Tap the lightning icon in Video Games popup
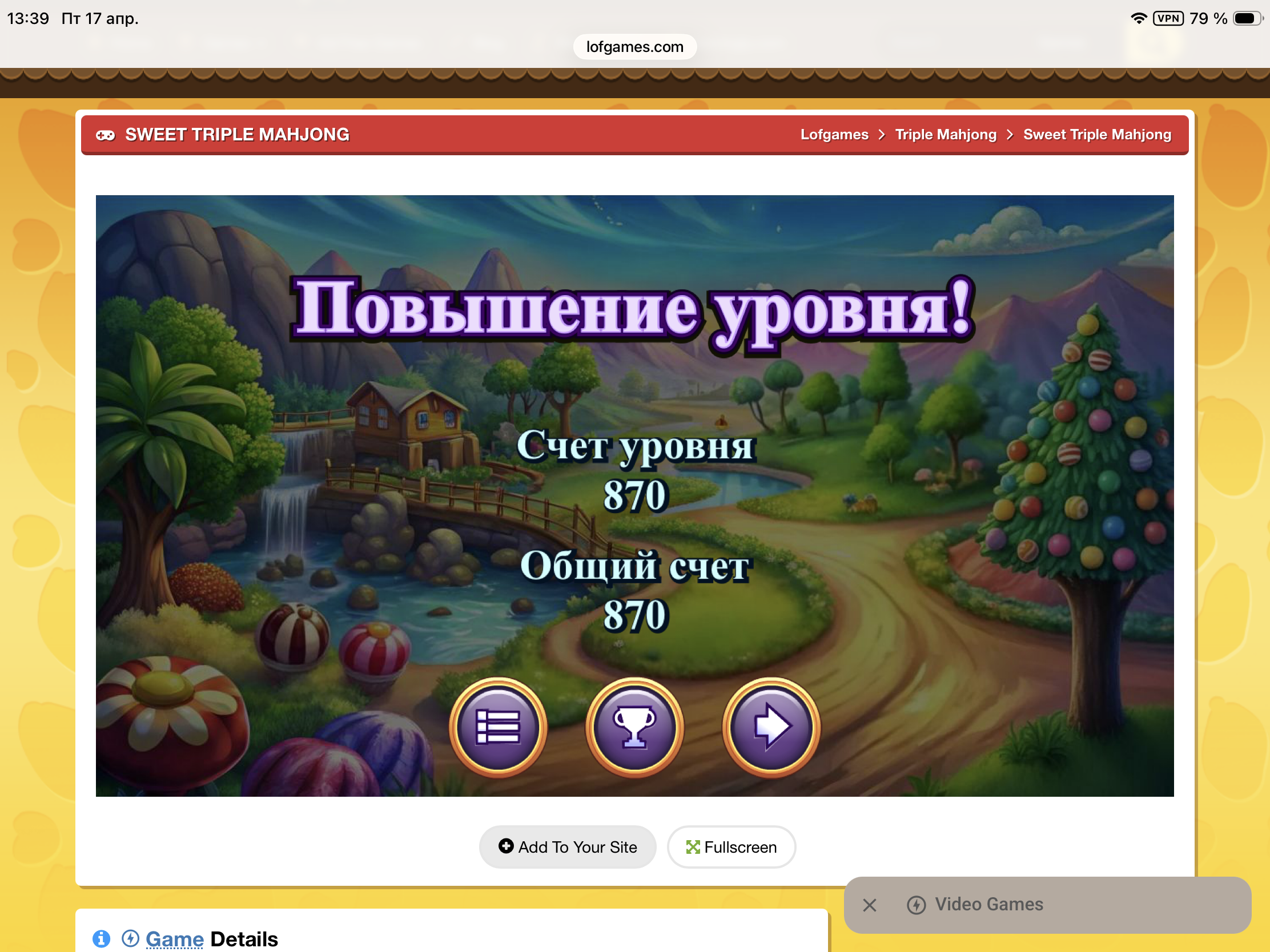 tap(916, 905)
